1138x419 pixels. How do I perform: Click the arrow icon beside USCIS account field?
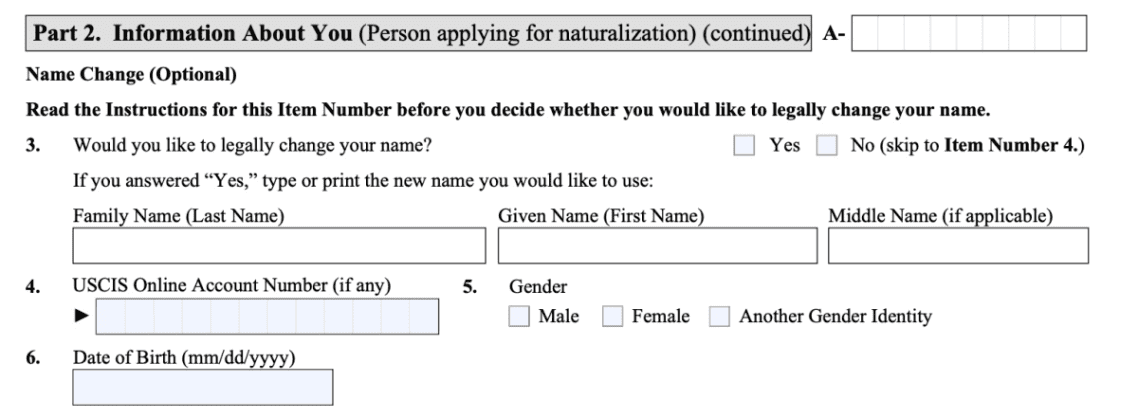(82, 316)
